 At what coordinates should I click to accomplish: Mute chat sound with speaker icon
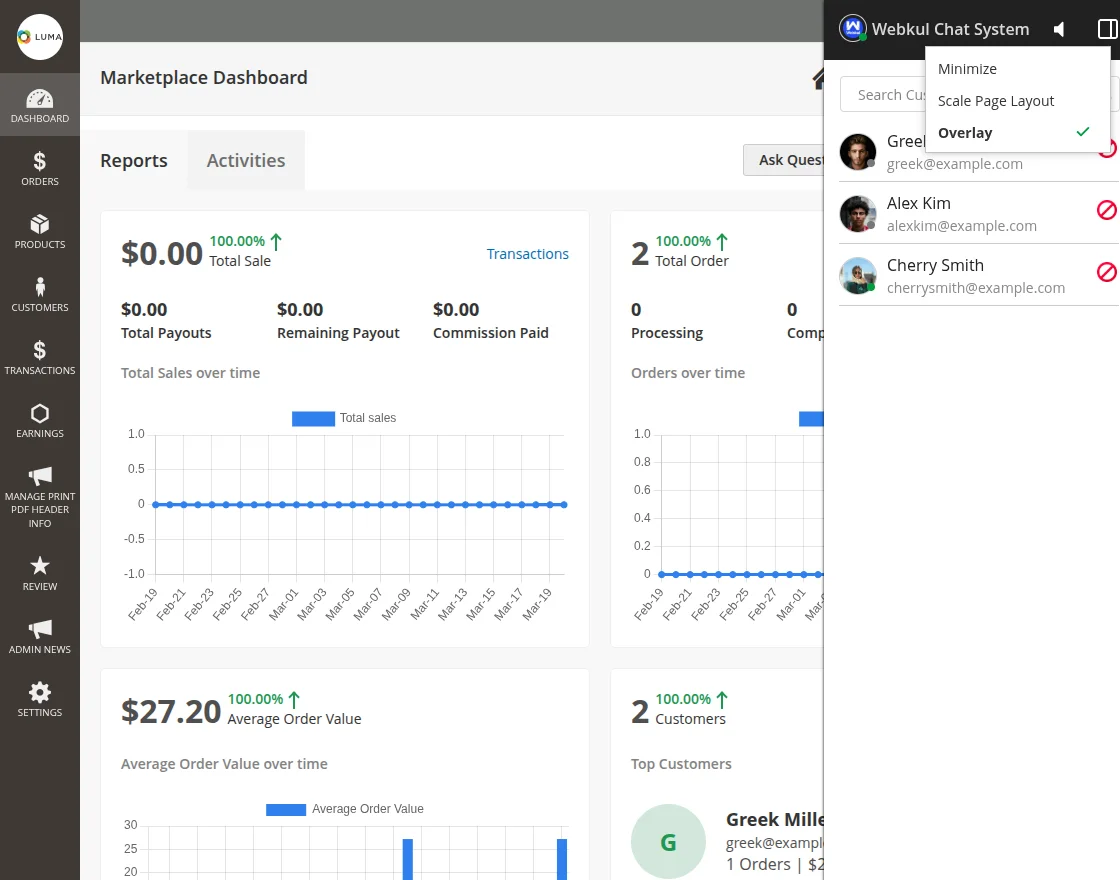tap(1059, 30)
